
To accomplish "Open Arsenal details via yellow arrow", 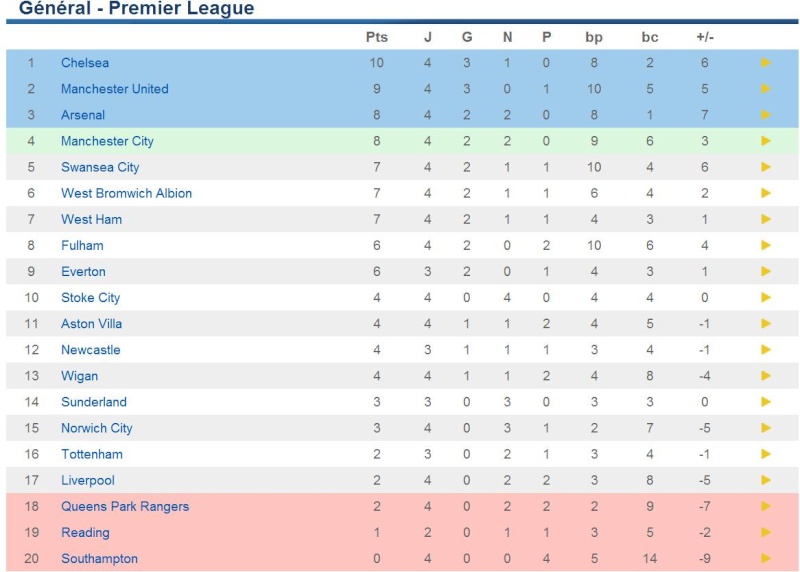I will point(765,115).
